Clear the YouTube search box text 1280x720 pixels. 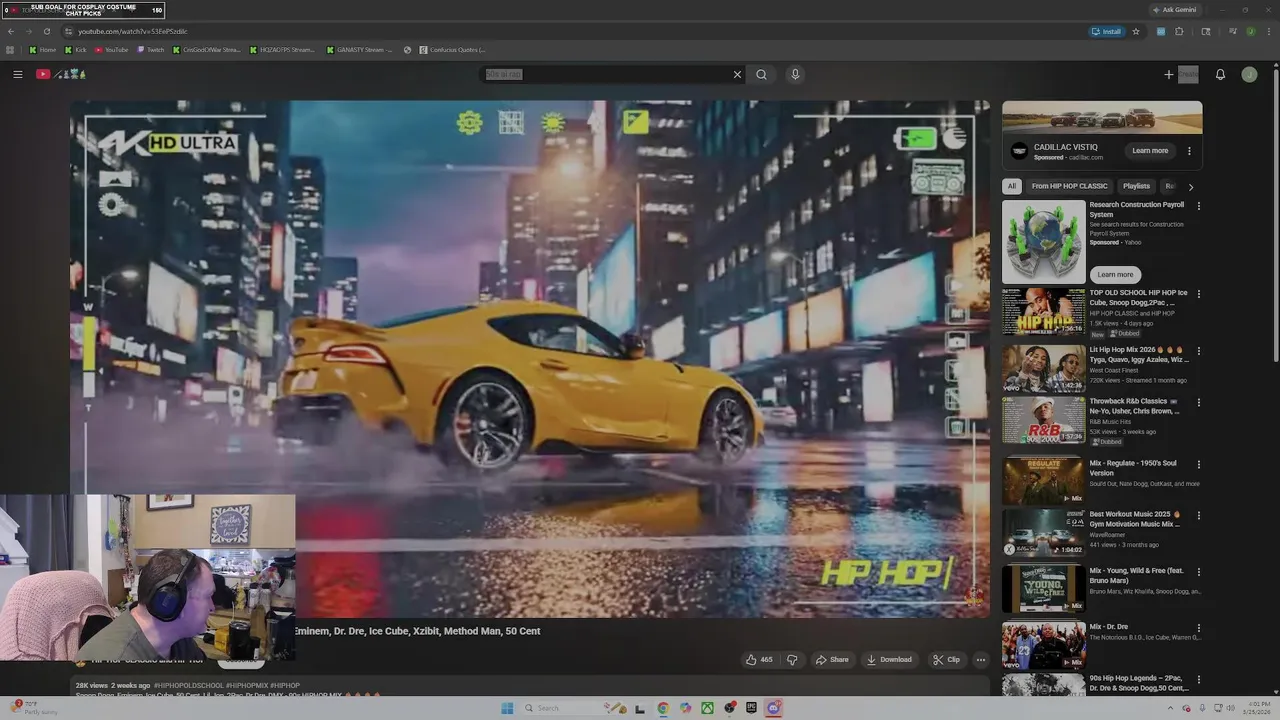coord(737,74)
